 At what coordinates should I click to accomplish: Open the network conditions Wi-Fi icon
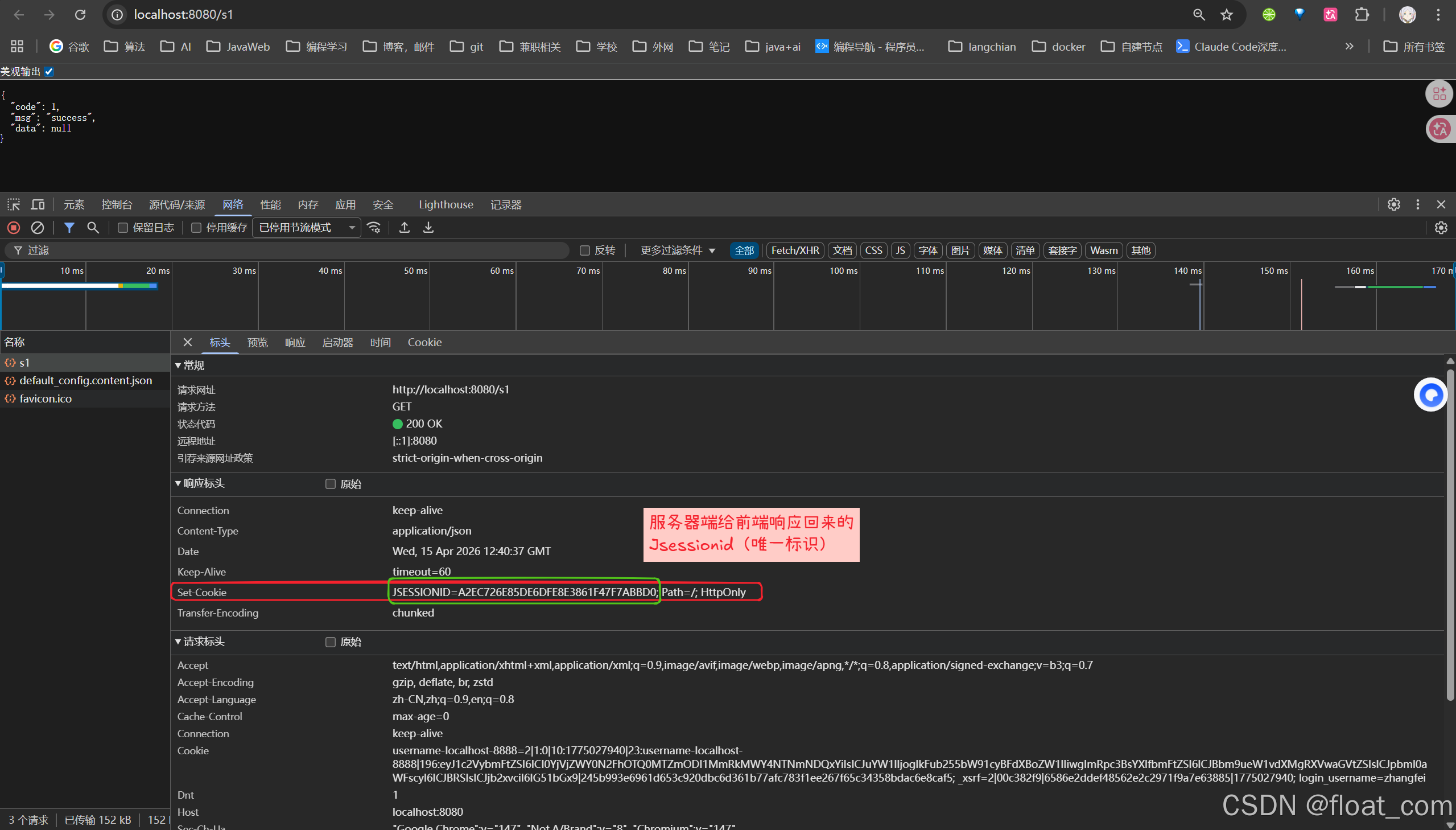374,228
